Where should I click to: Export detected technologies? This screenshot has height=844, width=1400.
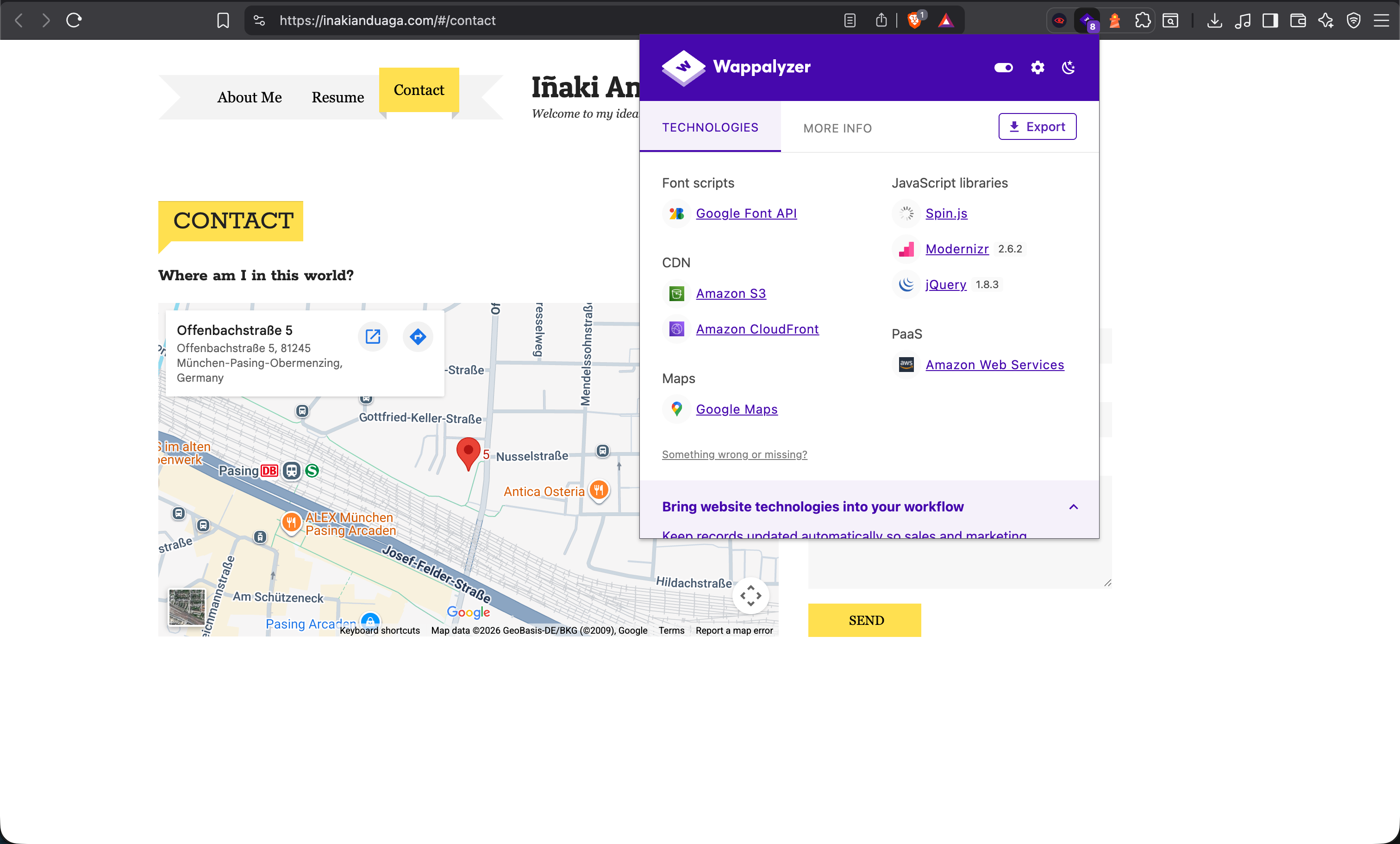(1037, 127)
